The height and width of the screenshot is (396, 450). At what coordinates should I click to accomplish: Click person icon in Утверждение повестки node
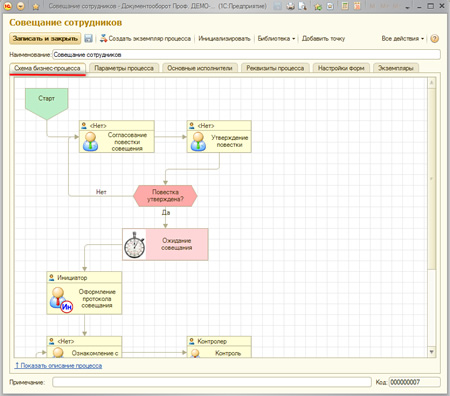198,142
